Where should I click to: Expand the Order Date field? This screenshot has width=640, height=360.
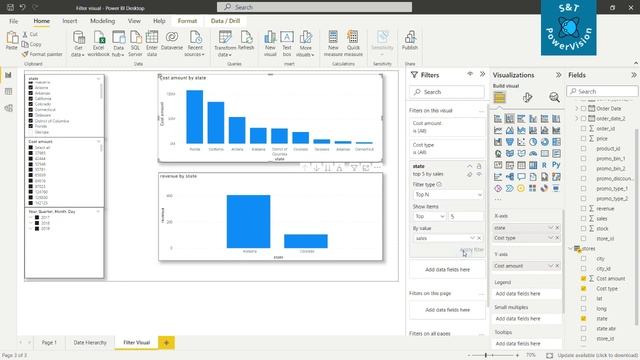pyautogui.click(x=577, y=109)
